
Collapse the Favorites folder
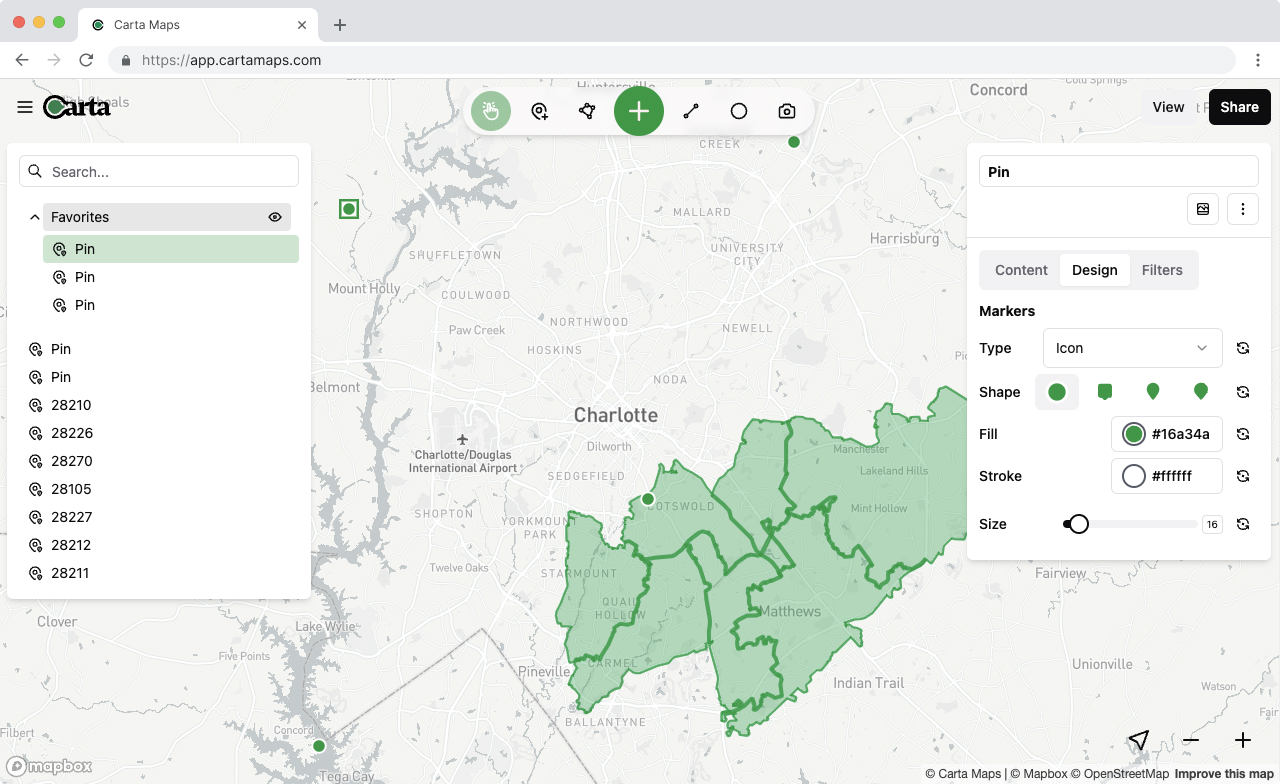click(35, 217)
